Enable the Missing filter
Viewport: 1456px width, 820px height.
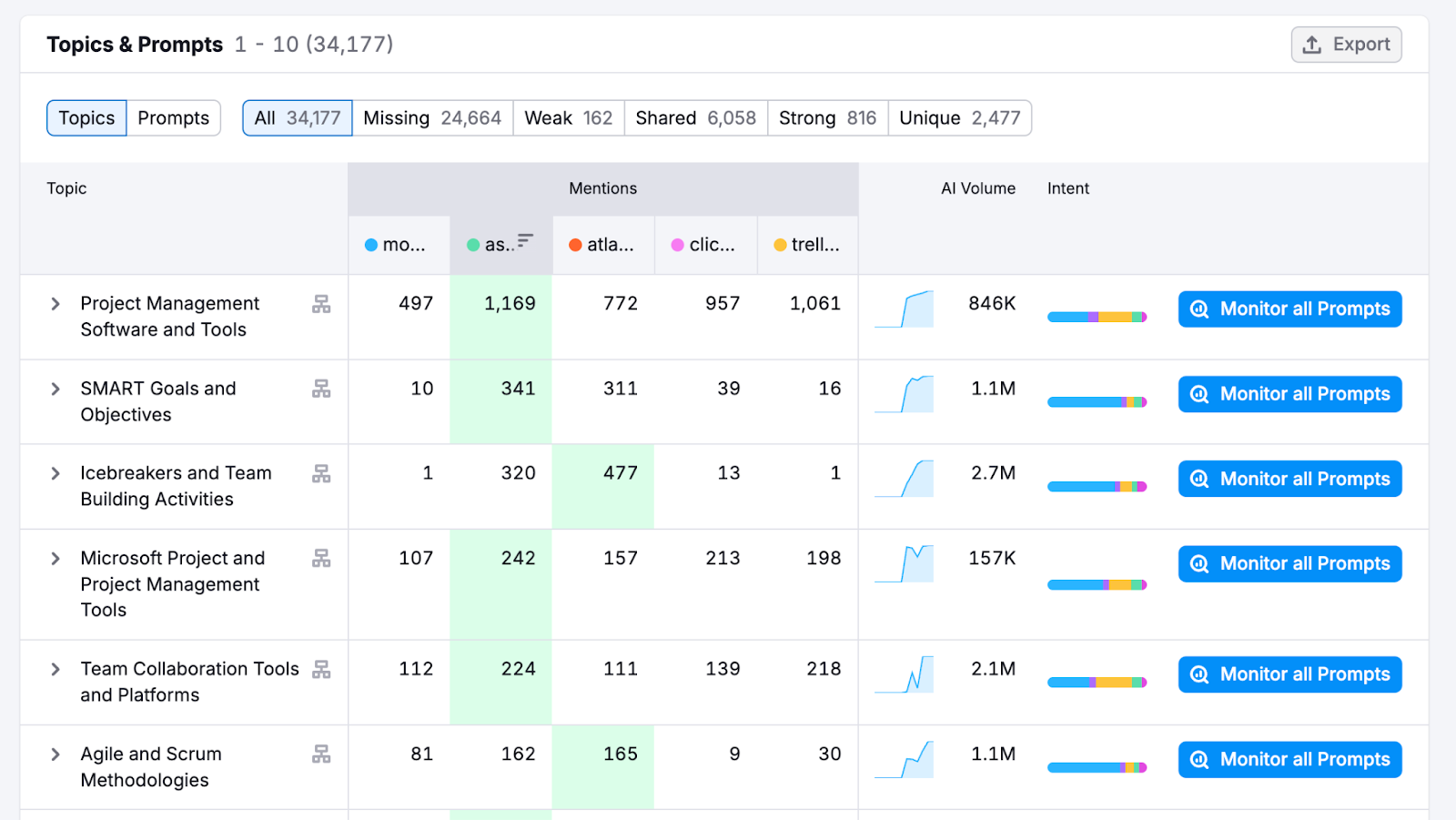(x=432, y=117)
